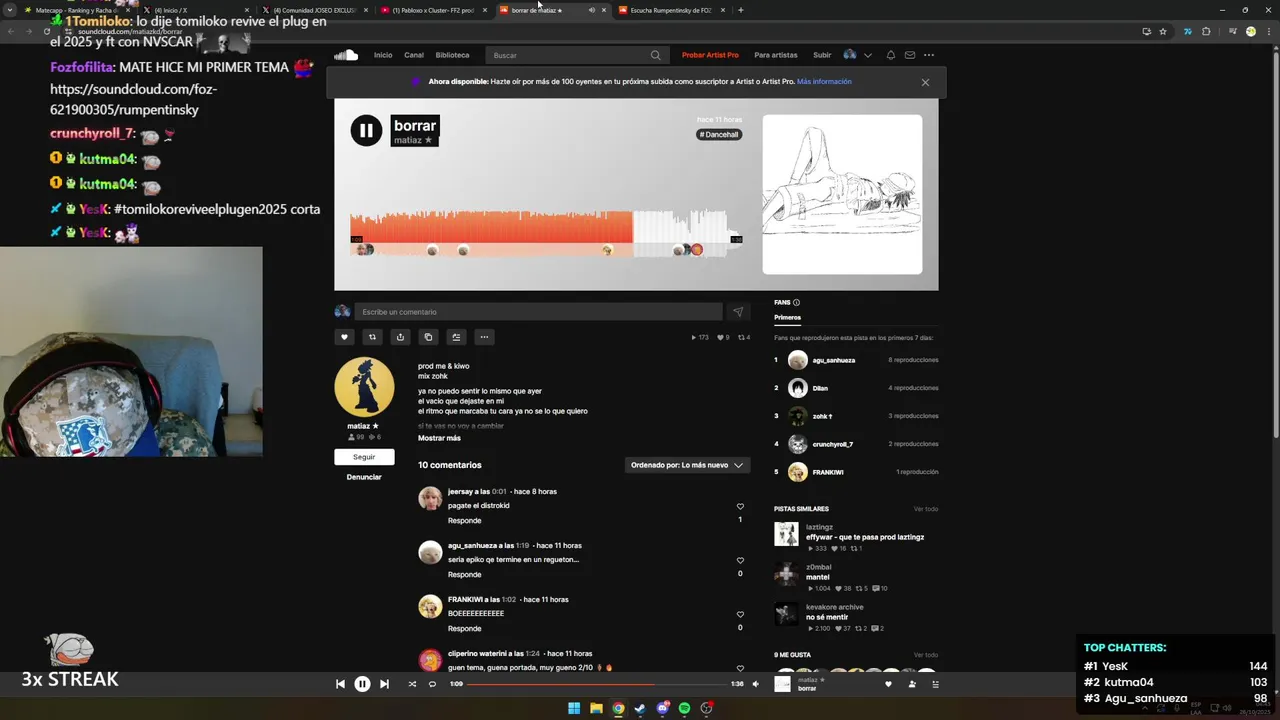The height and width of the screenshot is (720, 1280).
Task: Open fan agu_sanhueza's profile
Action: click(x=833, y=360)
